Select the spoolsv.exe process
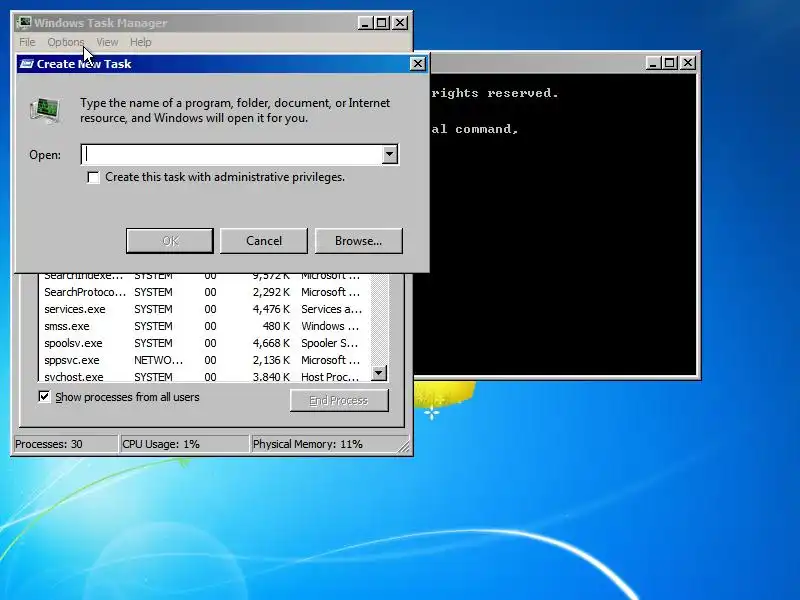Screen dimensions: 800x600 204,343
